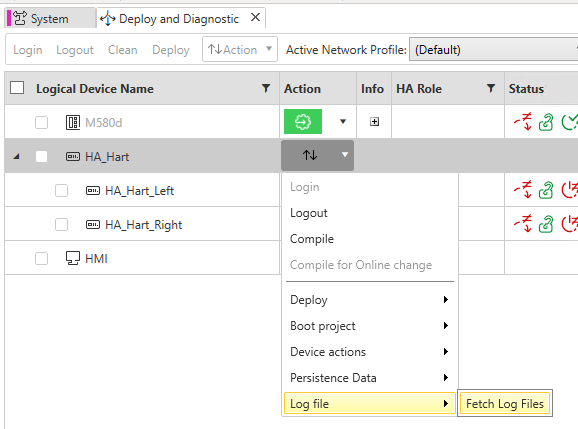Image resolution: width=578 pixels, height=429 pixels.
Task: Expand the Device actions submenu
Action: pyautogui.click(x=370, y=352)
